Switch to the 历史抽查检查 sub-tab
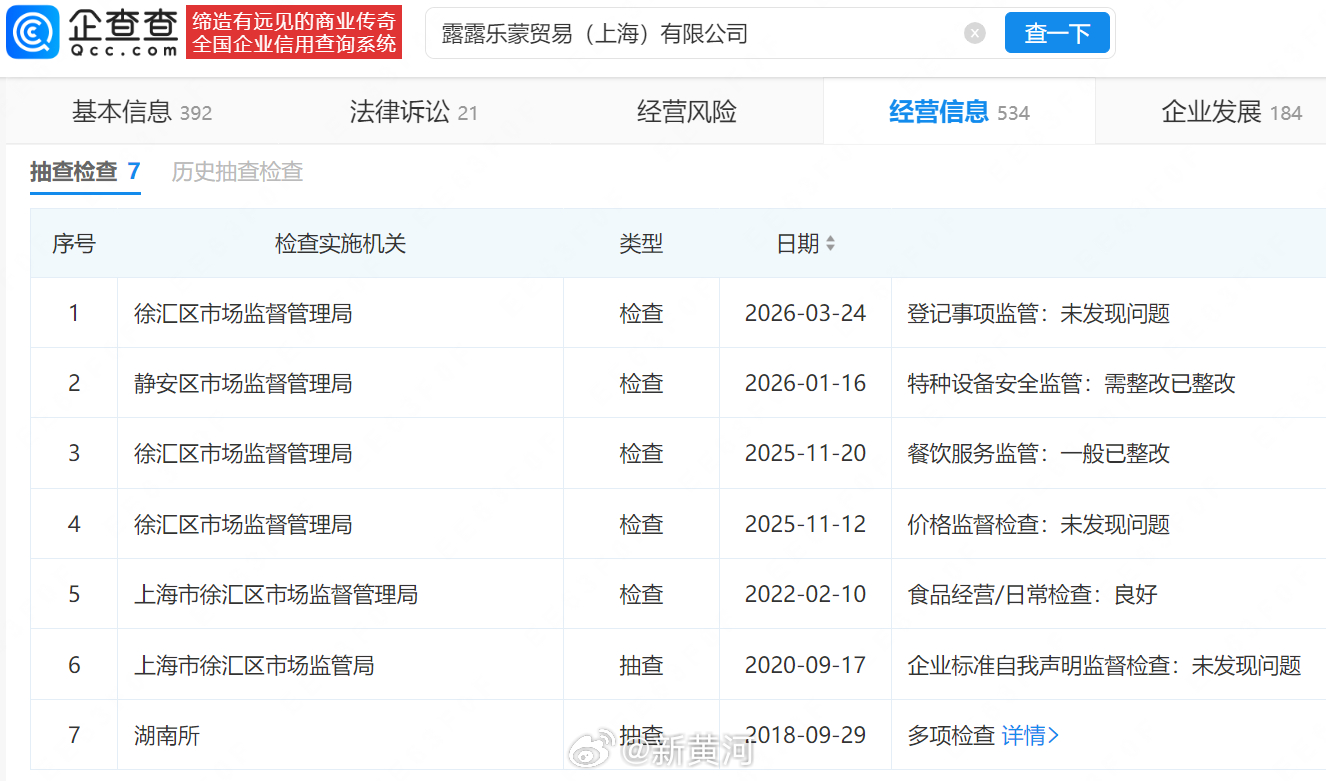The width and height of the screenshot is (1326, 781). click(237, 171)
